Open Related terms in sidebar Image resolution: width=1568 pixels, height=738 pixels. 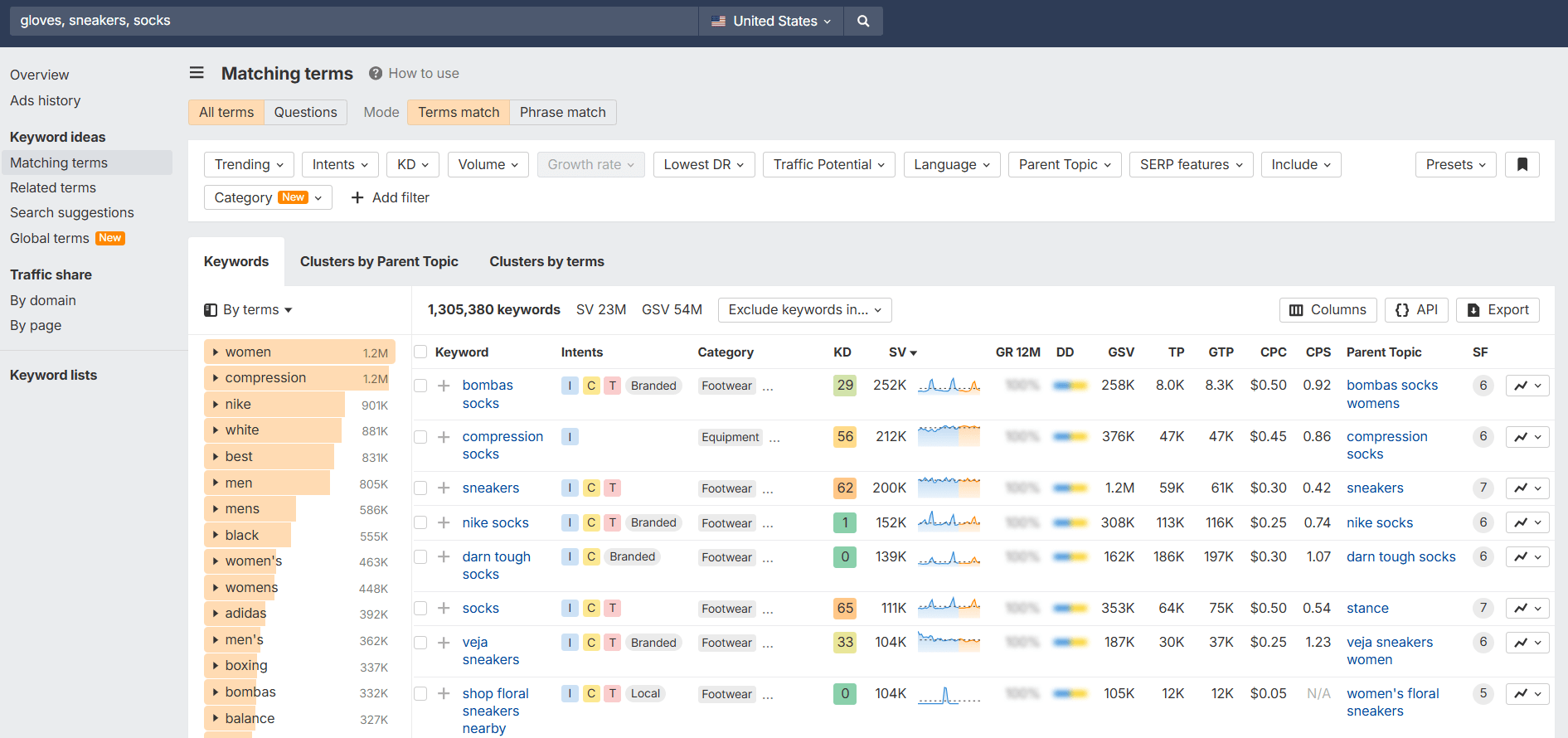(53, 187)
